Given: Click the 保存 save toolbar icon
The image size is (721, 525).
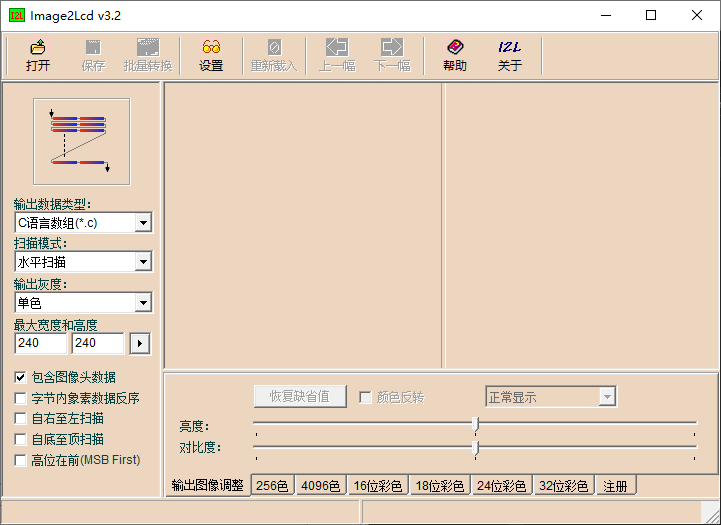Looking at the screenshot, I should click(x=93, y=56).
